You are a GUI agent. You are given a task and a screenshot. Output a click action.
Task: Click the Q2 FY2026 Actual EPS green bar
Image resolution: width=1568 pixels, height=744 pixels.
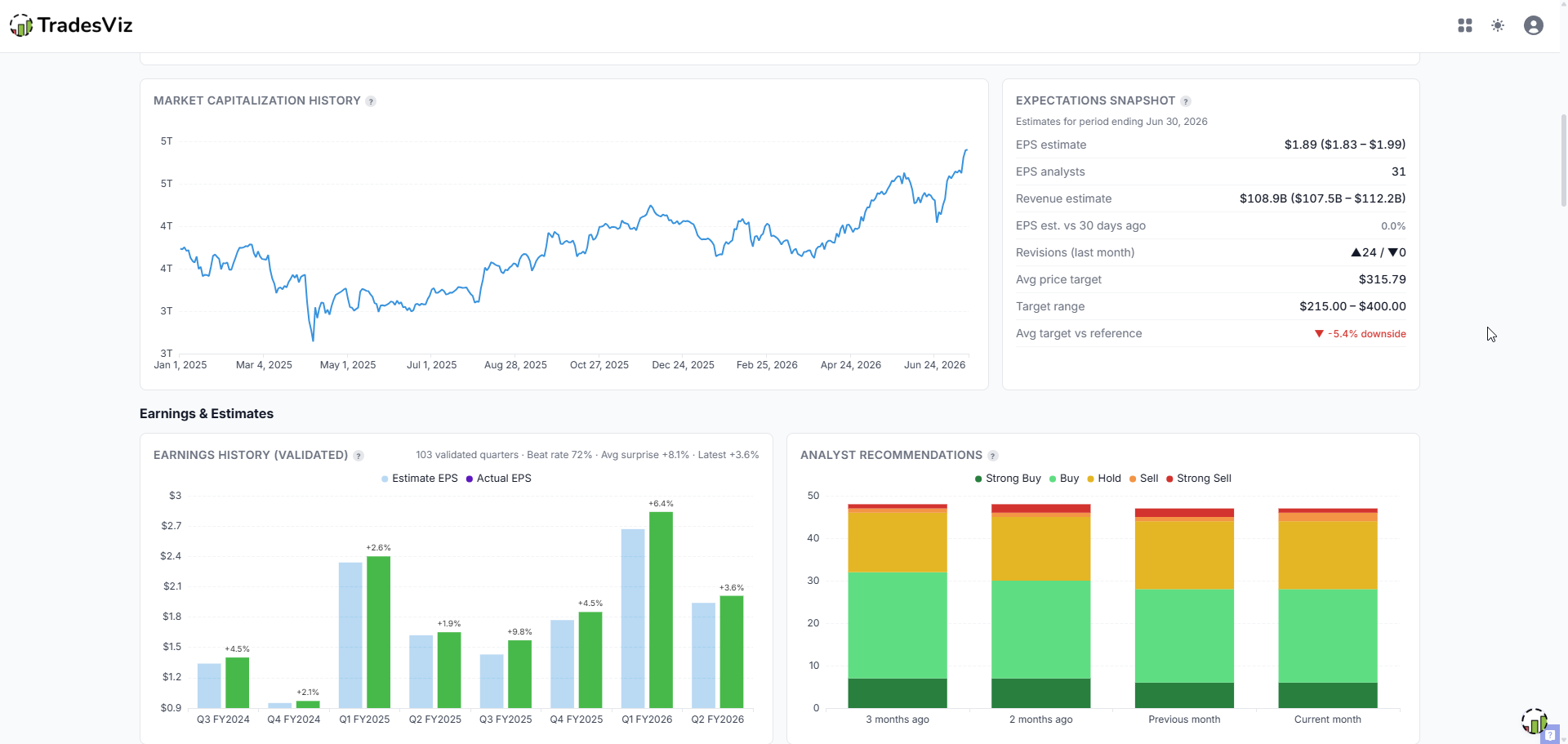point(732,652)
